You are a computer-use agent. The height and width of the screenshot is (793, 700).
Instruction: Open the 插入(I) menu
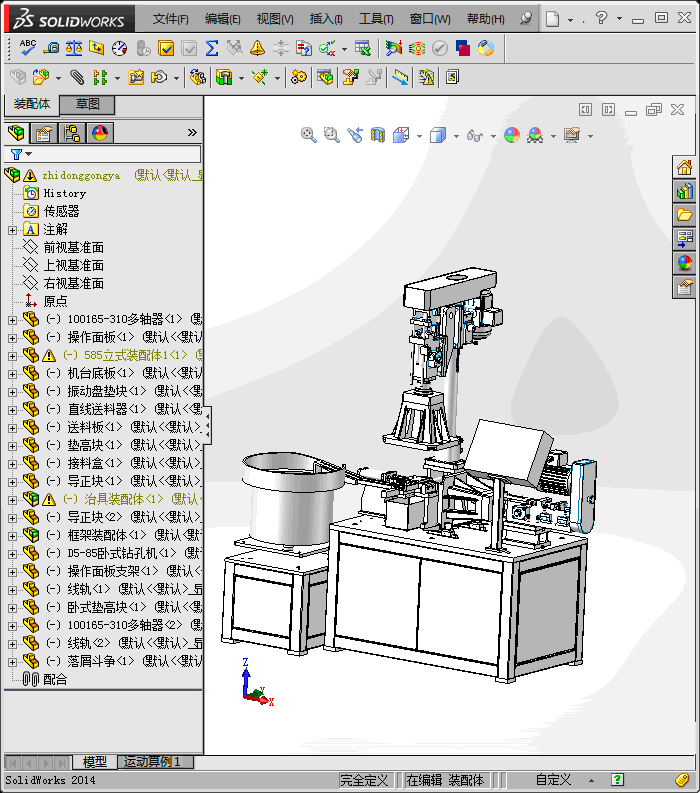tap(326, 19)
